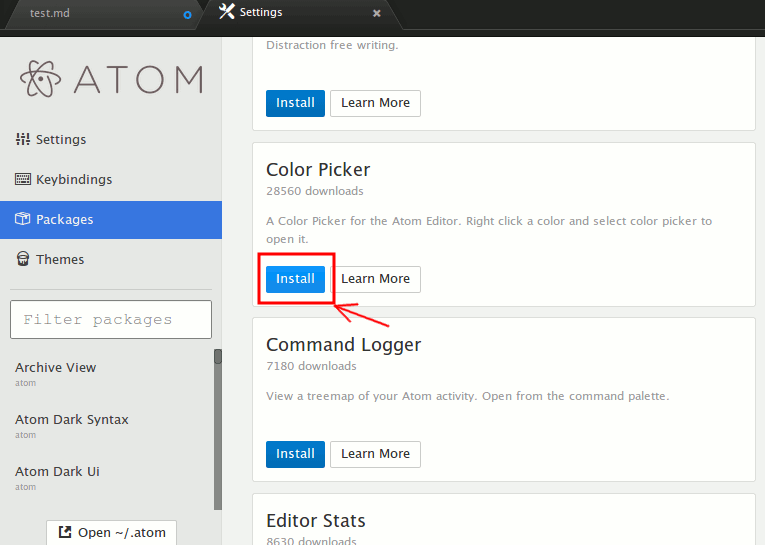Select Atom Dark Syntax package
Viewport: 765px width, 545px height.
72,420
